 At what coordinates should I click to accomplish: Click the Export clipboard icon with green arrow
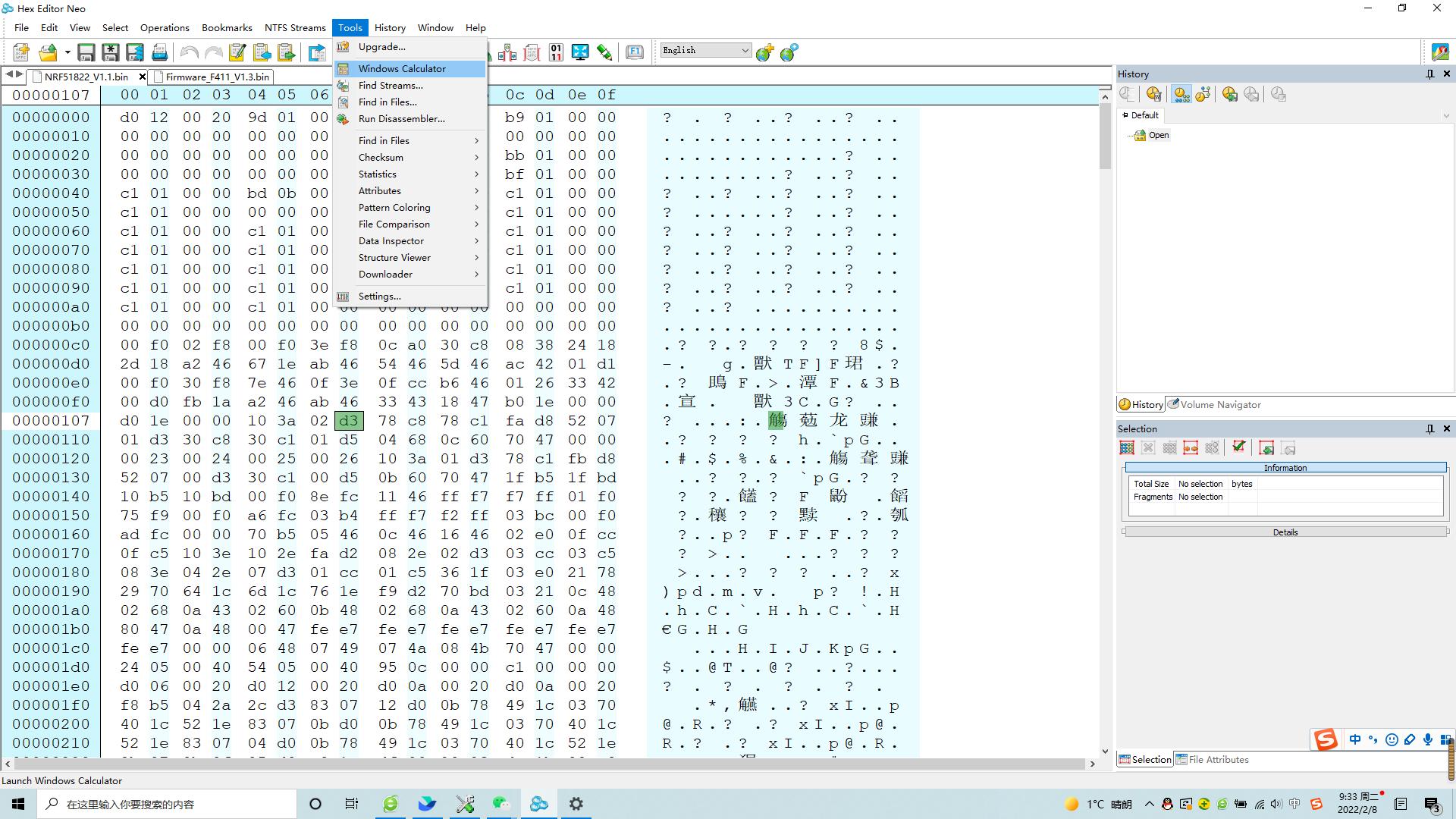click(x=286, y=52)
